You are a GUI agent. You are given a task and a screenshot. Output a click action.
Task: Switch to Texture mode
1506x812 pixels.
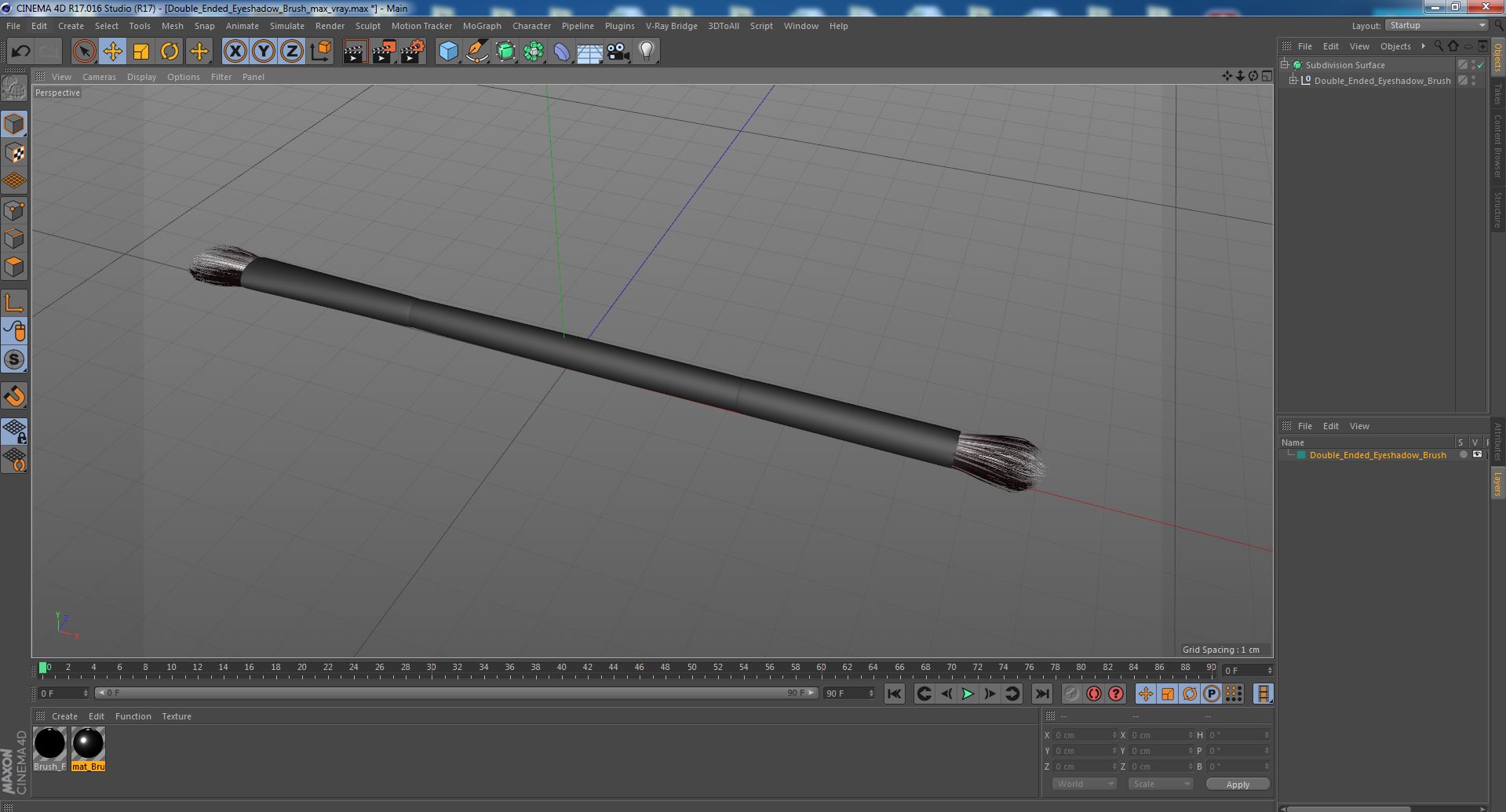point(14,153)
